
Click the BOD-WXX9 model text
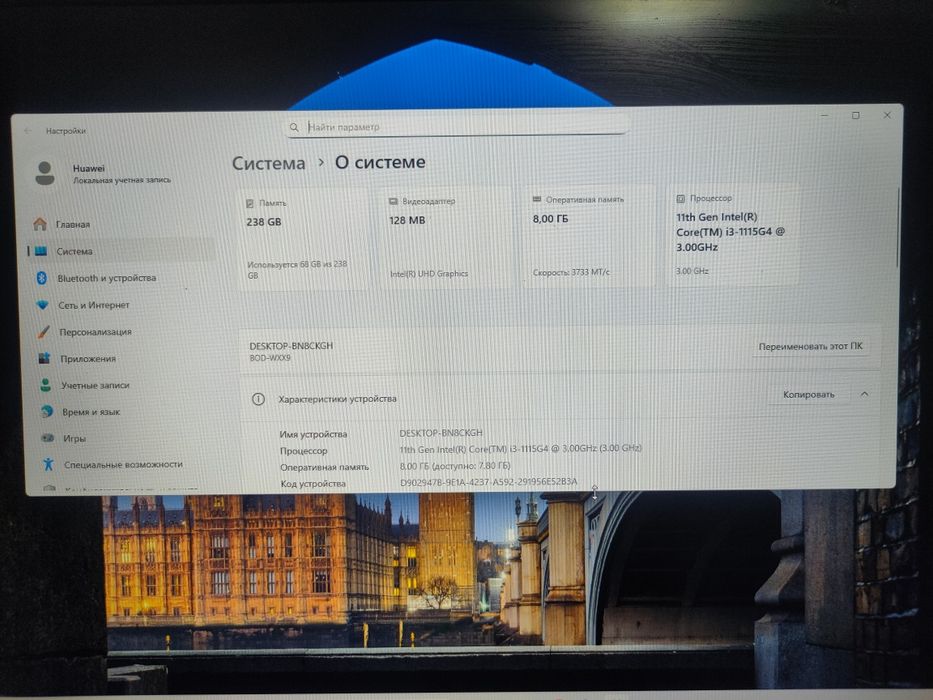pyautogui.click(x=270, y=358)
